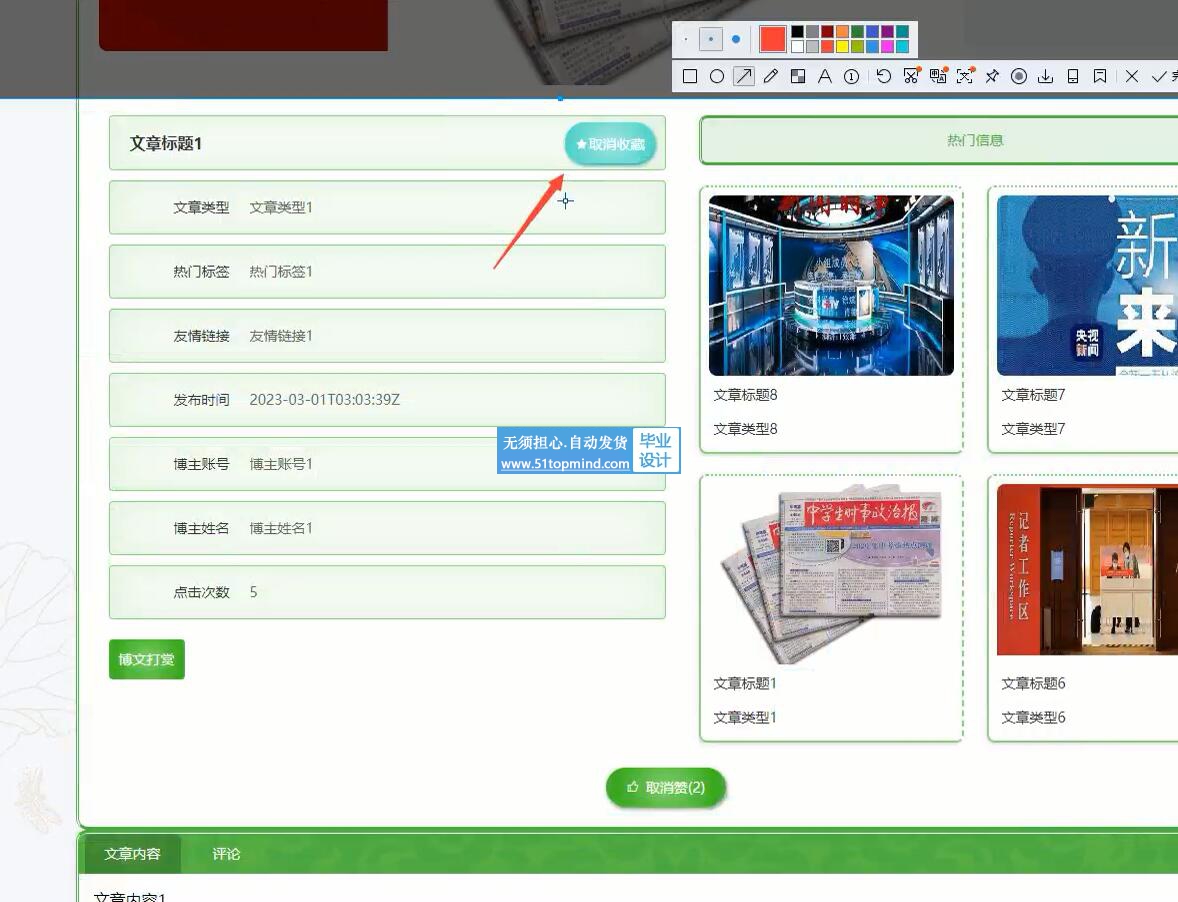Select the rectangle annotation tool
Viewport: 1178px width, 902px height.
coord(690,77)
